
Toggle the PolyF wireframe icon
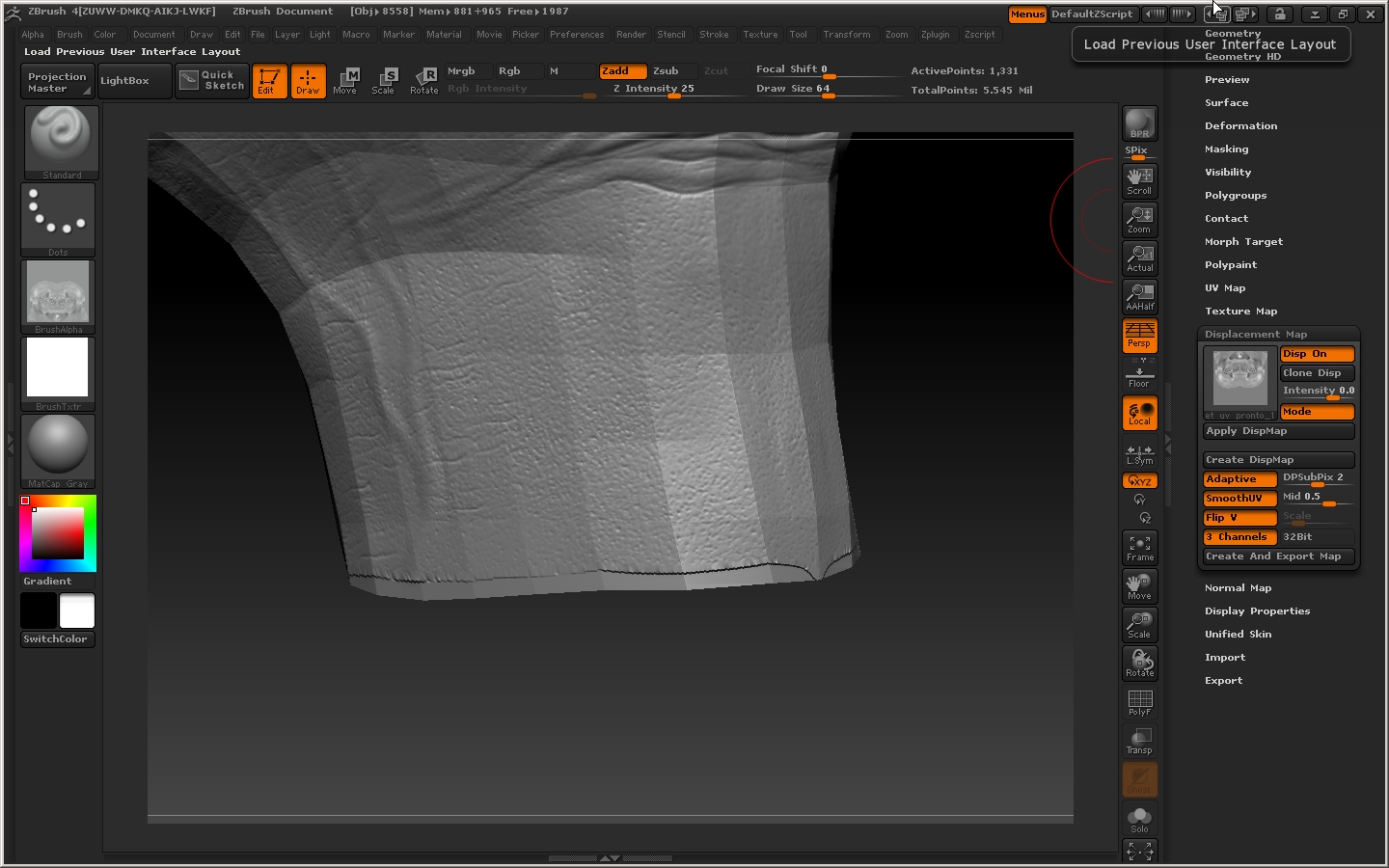coord(1139,702)
